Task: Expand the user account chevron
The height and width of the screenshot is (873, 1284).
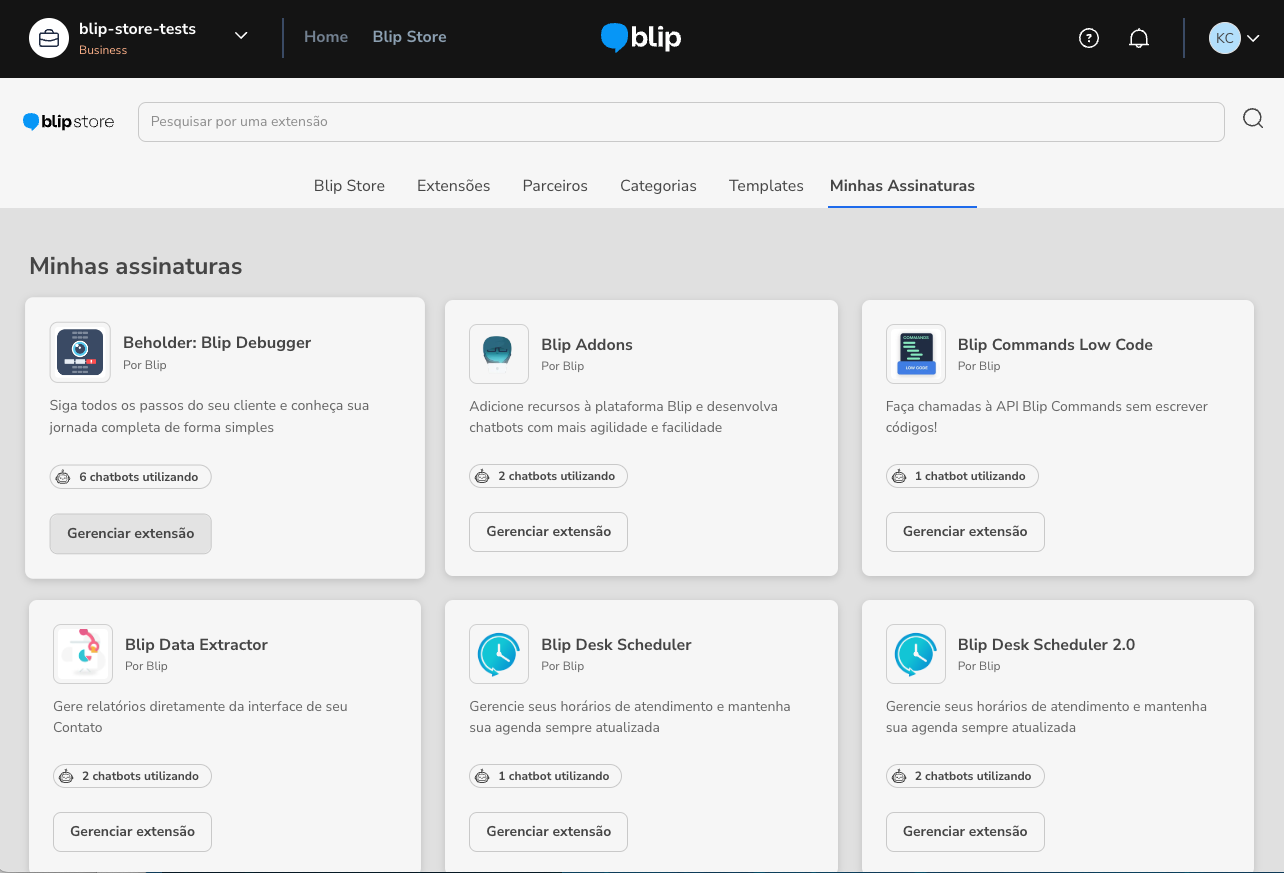Action: pos(1253,39)
